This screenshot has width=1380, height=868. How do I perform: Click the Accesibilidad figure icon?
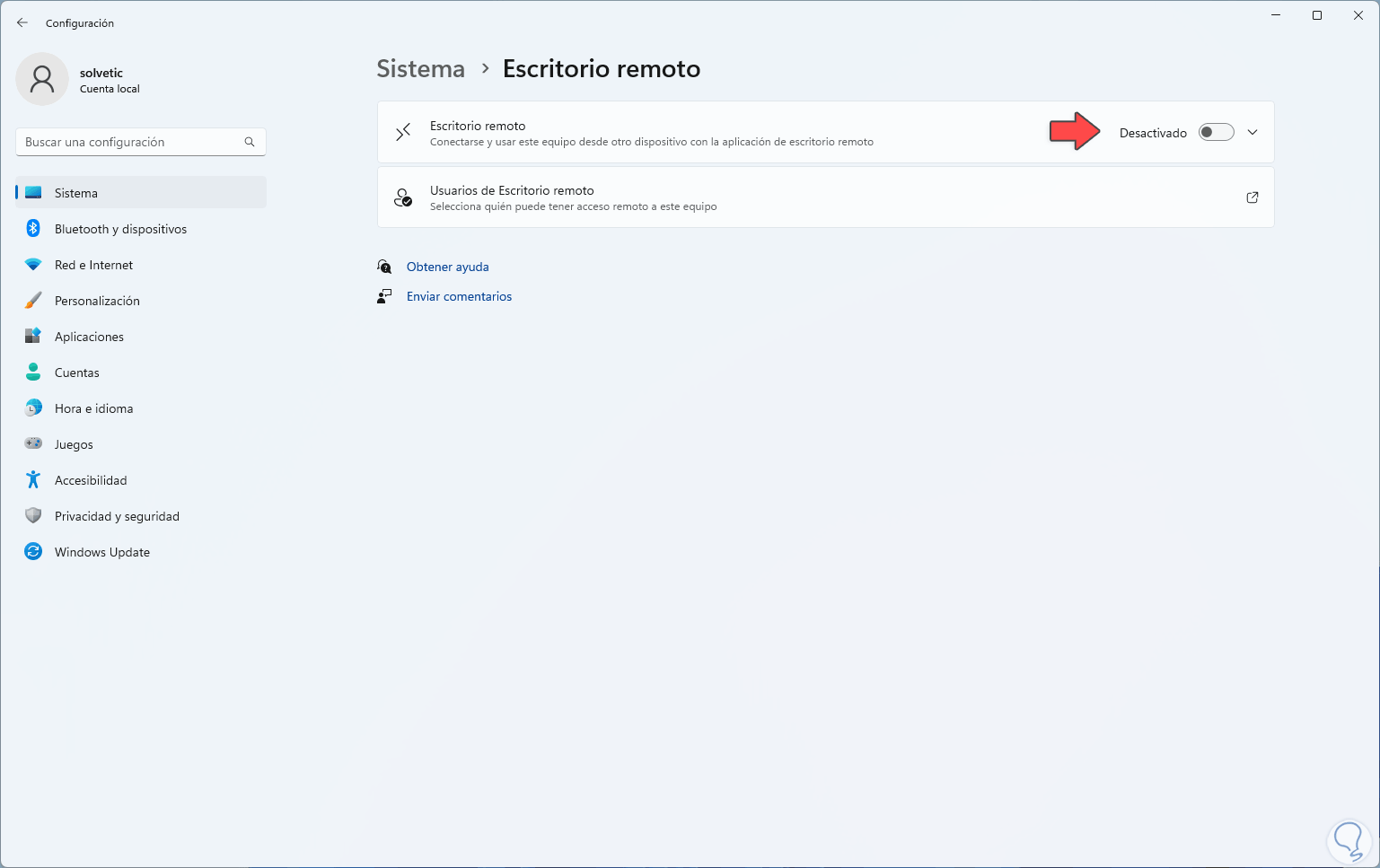pyautogui.click(x=33, y=480)
